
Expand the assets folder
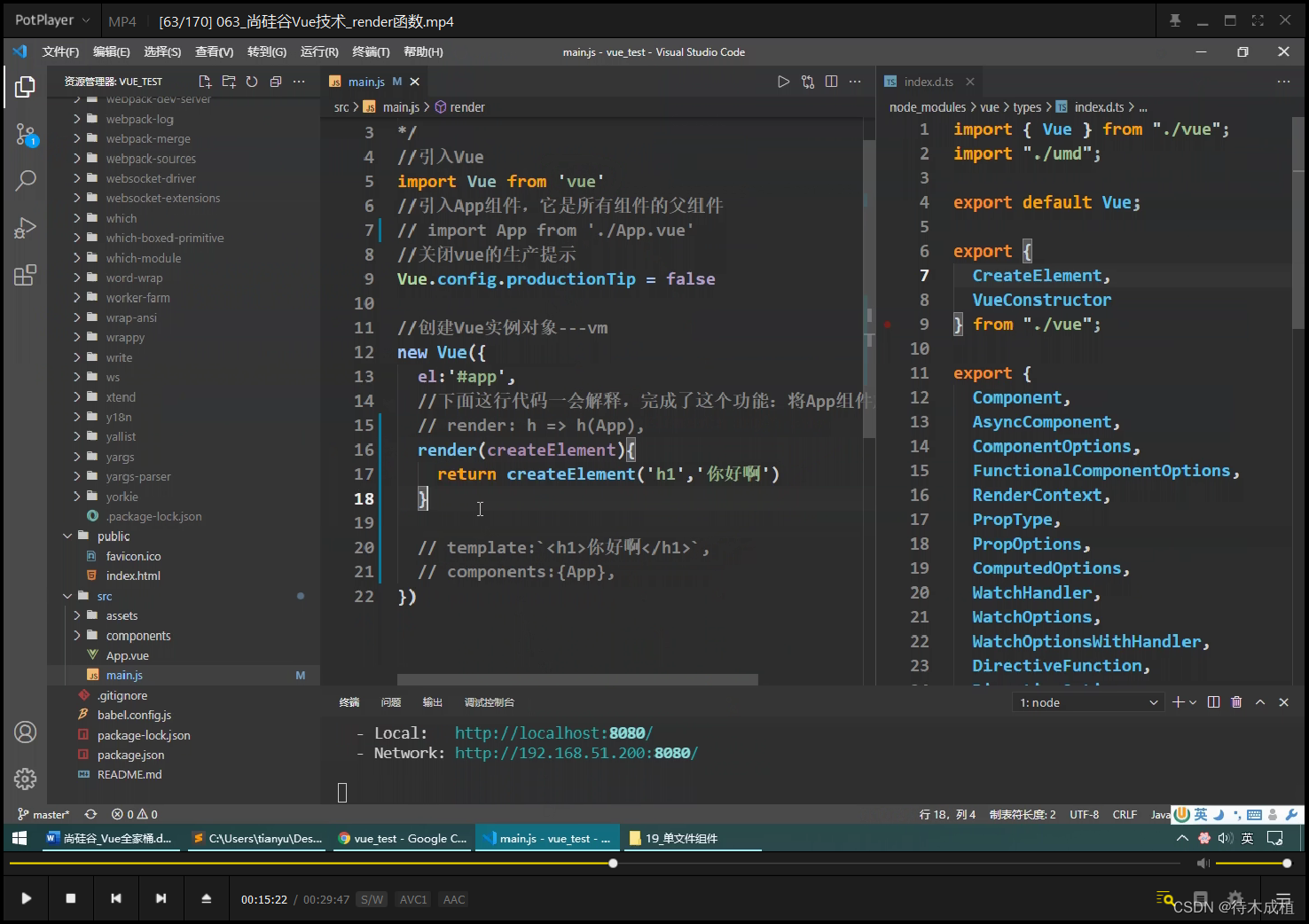click(77, 615)
